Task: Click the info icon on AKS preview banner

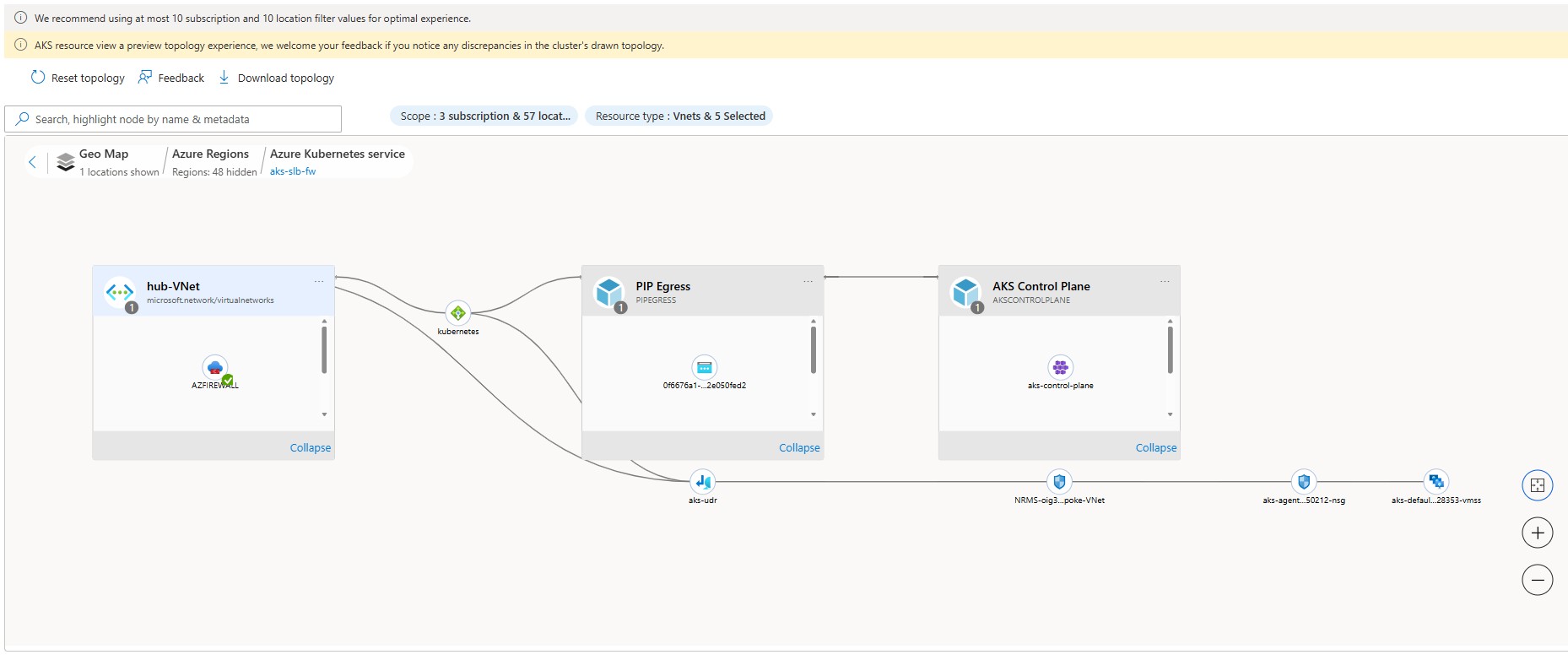Action: click(21, 45)
